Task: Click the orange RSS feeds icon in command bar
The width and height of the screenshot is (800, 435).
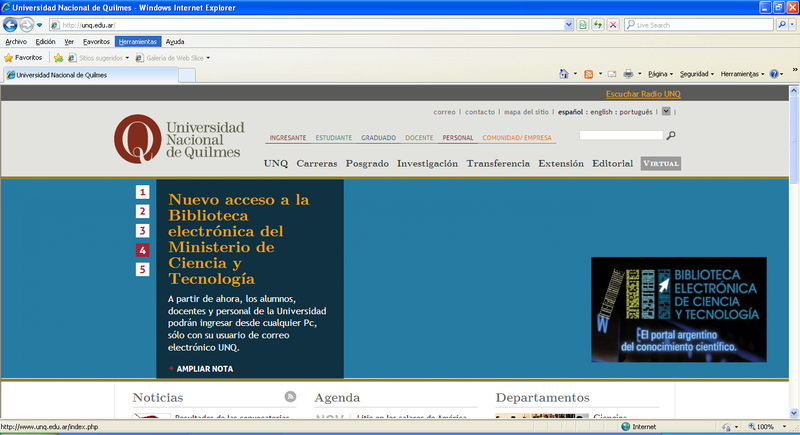Action: (x=589, y=74)
